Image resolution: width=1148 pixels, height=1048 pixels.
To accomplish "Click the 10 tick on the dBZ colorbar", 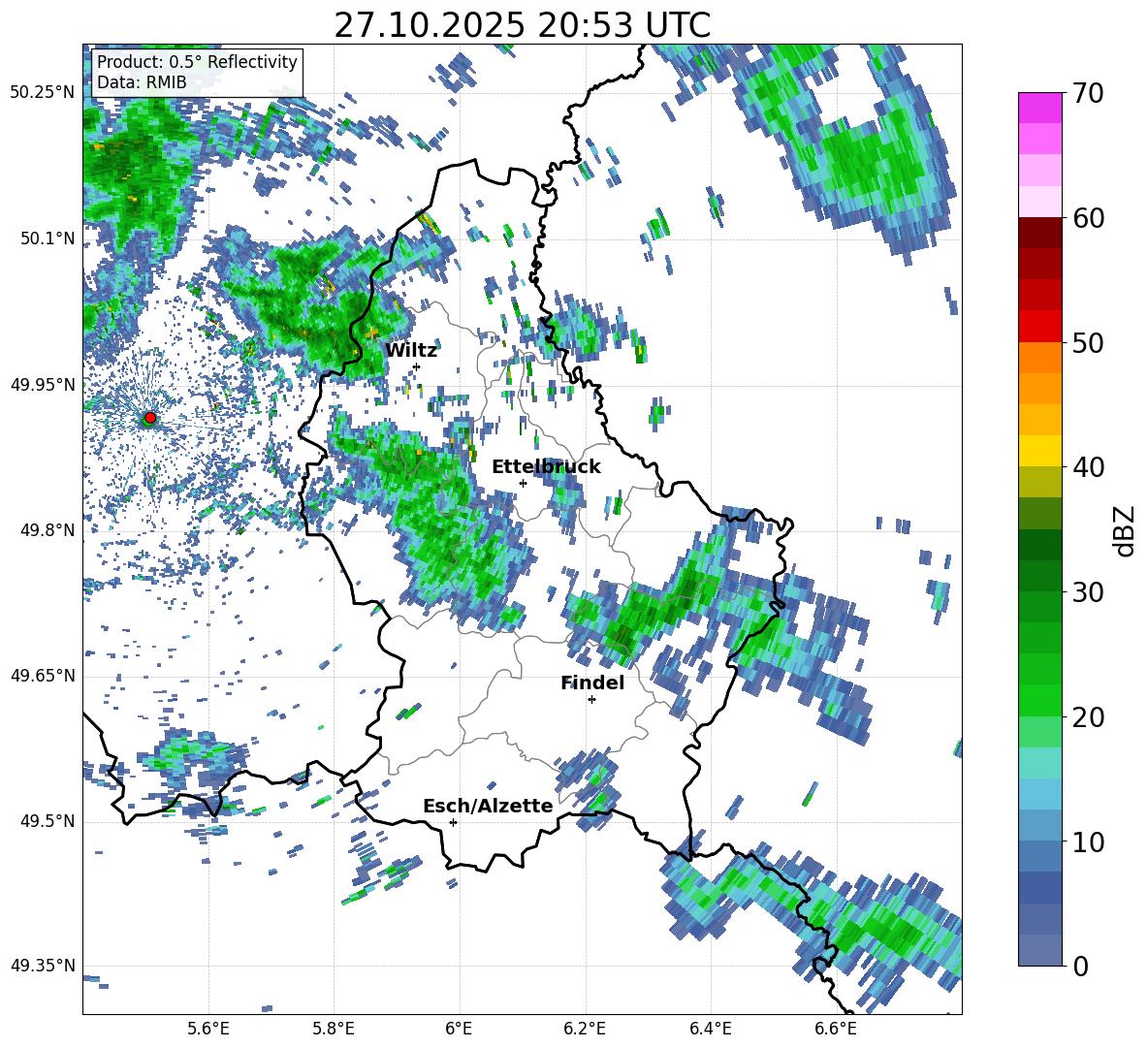I will (1088, 842).
